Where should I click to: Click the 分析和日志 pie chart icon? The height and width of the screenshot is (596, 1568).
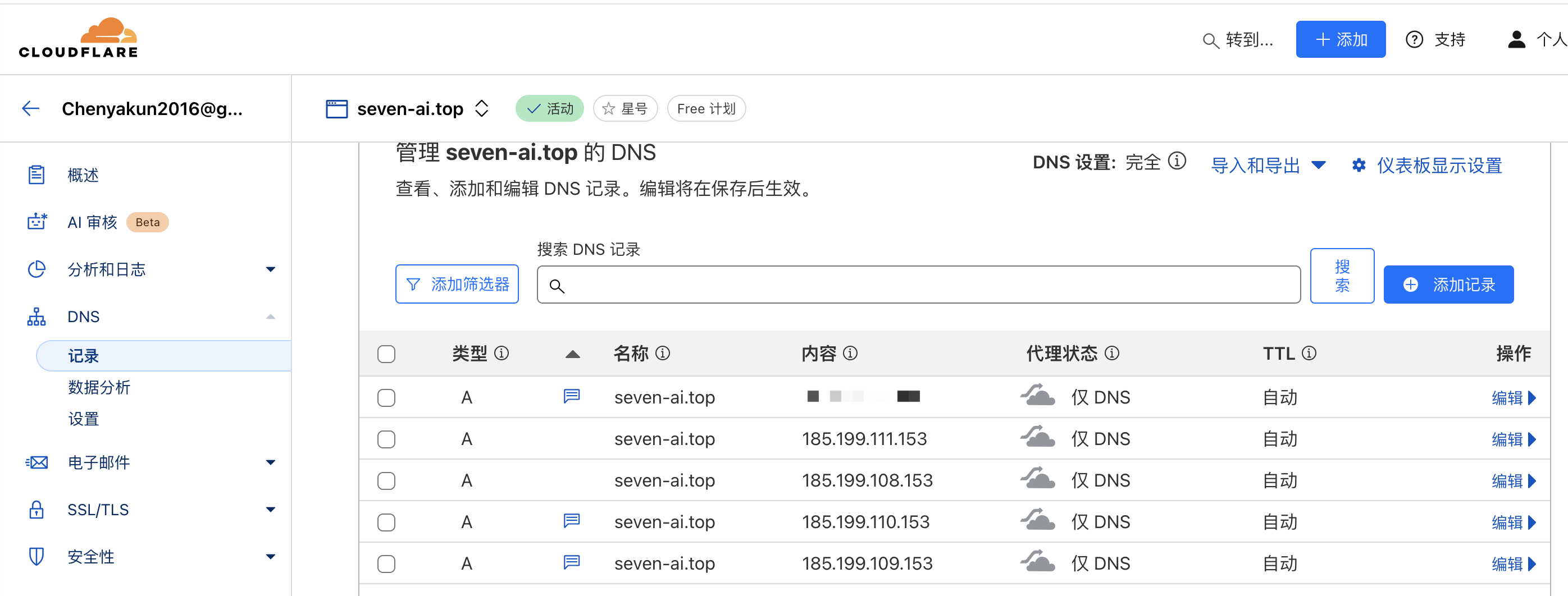[x=37, y=269]
